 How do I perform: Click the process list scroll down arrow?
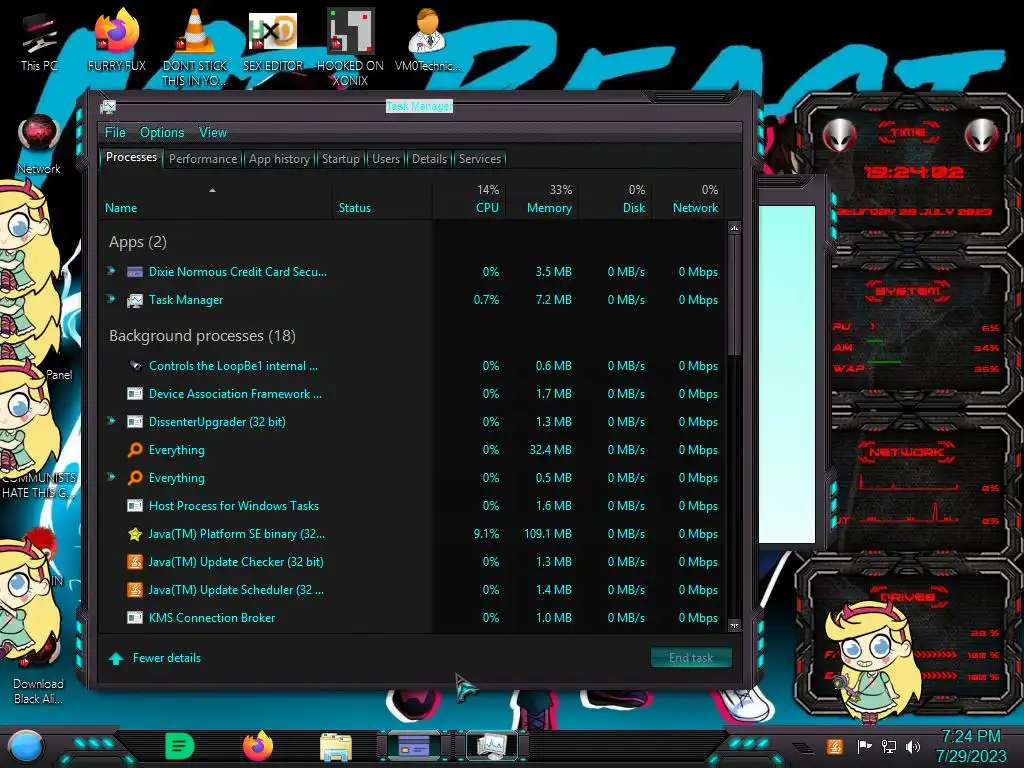[734, 626]
